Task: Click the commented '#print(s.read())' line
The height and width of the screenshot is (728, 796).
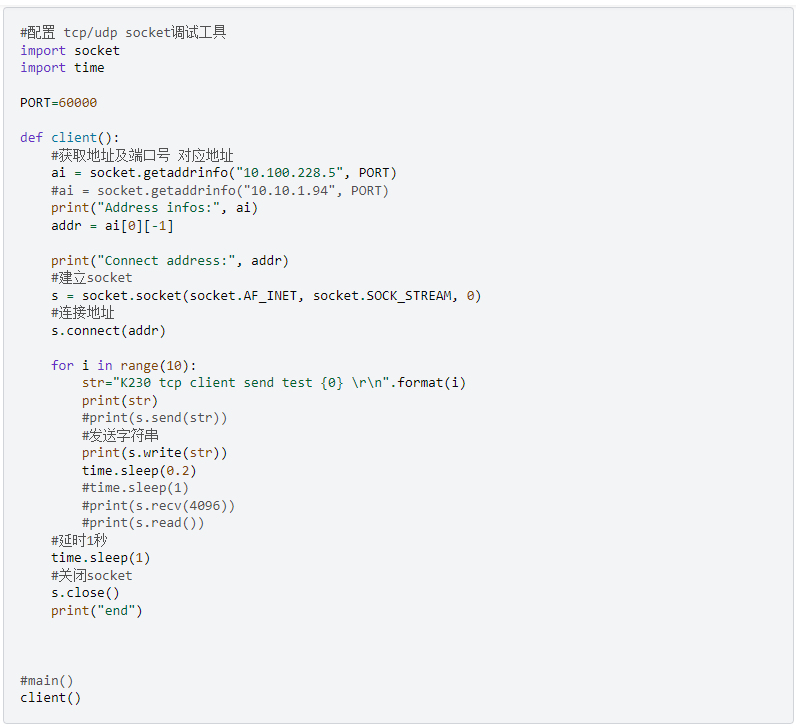Action: [143, 523]
